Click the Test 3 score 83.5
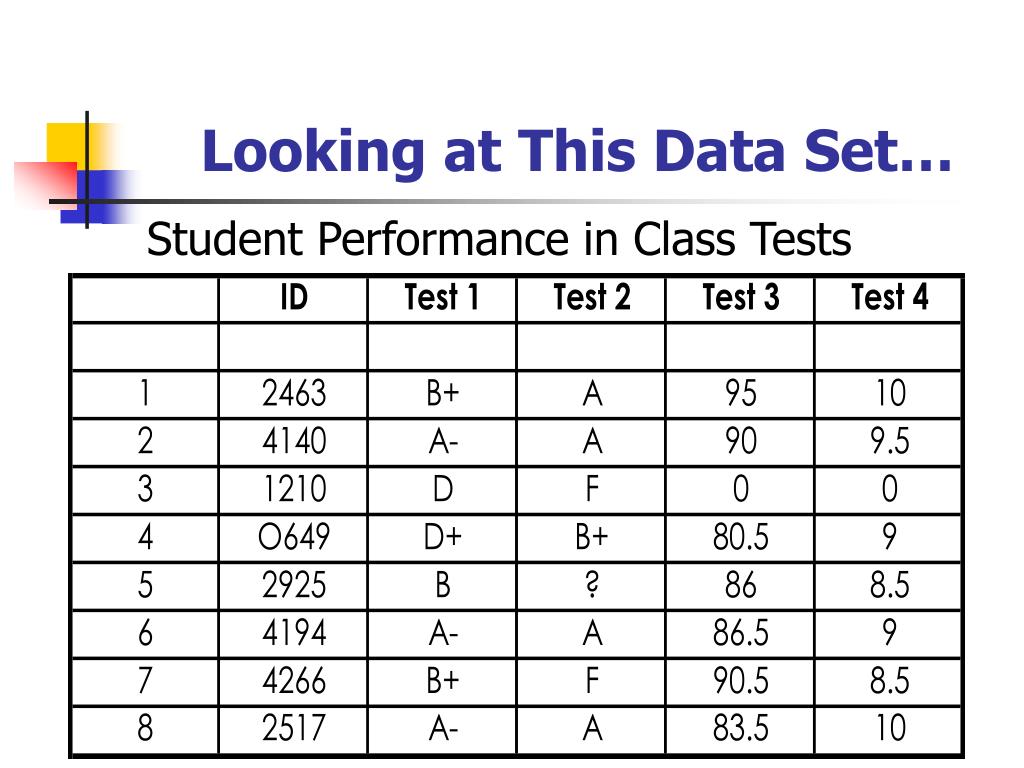 tap(741, 728)
